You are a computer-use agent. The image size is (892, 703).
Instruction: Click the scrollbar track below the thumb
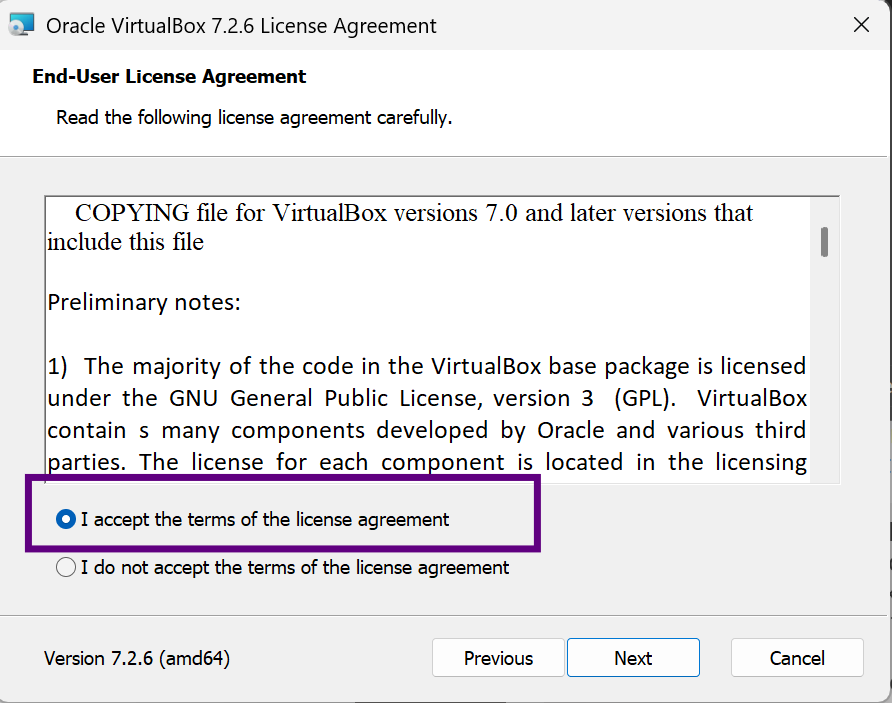coord(824,370)
